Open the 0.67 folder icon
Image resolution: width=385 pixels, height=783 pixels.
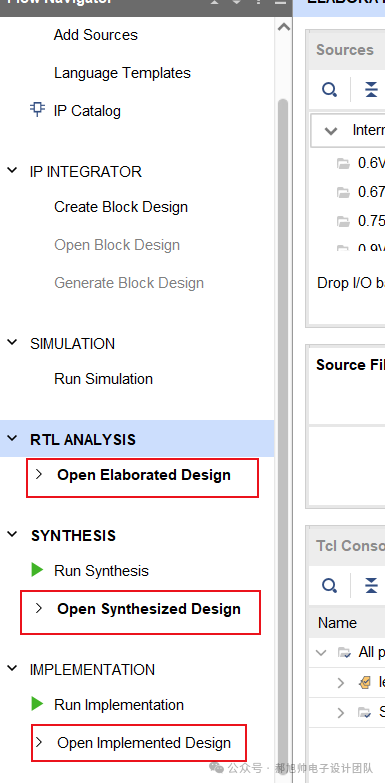[x=343, y=192]
